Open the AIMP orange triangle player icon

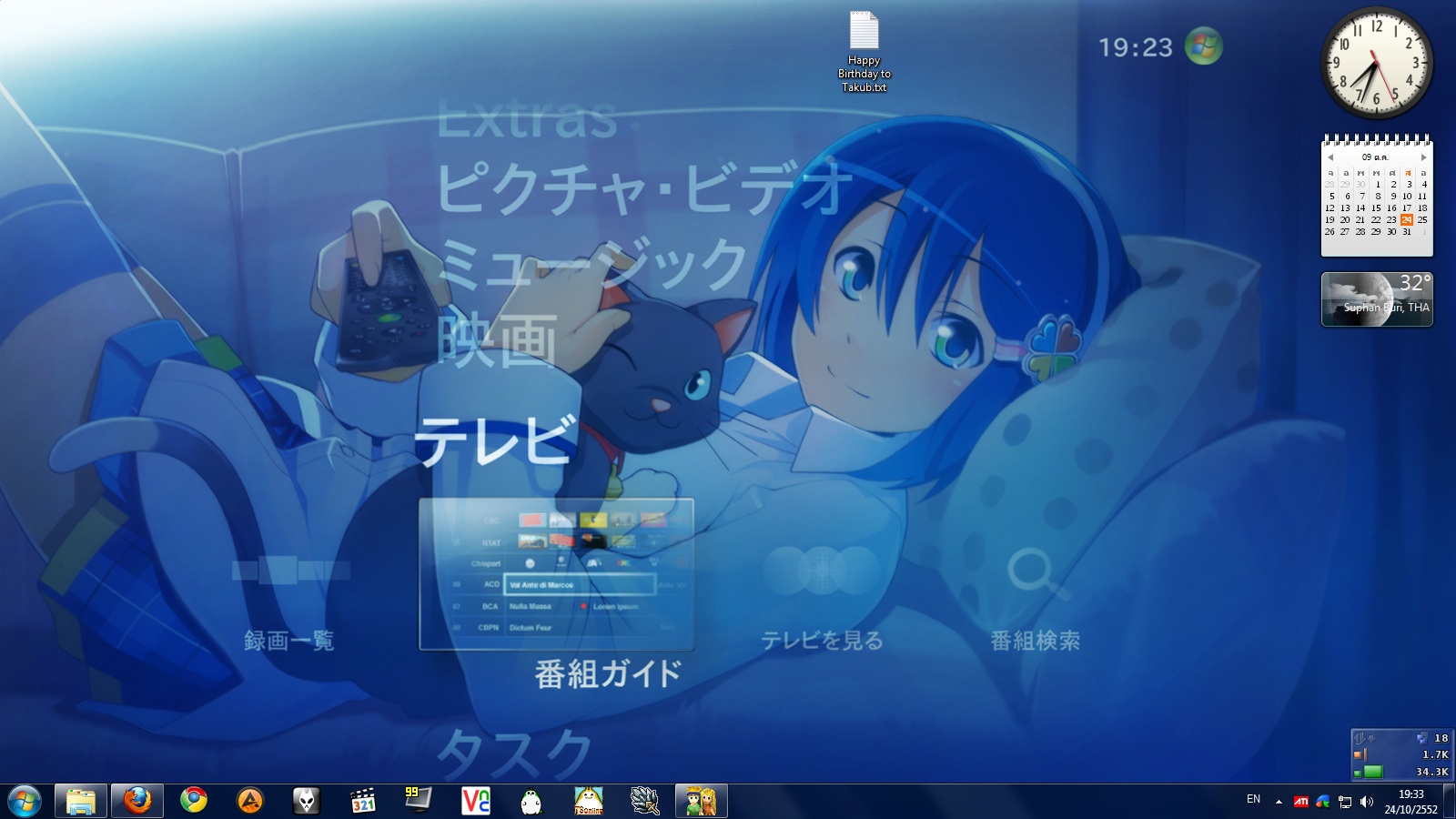pos(250,801)
